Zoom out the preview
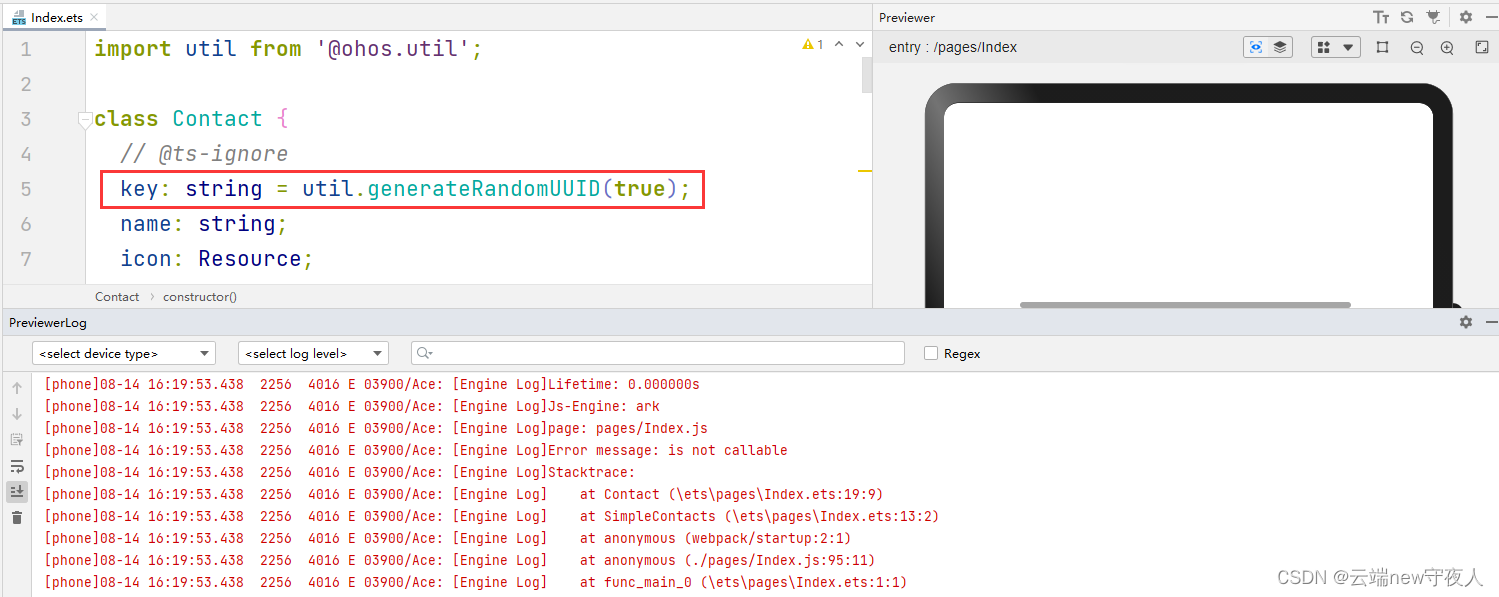Image resolution: width=1499 pixels, height=597 pixels. click(x=1417, y=47)
